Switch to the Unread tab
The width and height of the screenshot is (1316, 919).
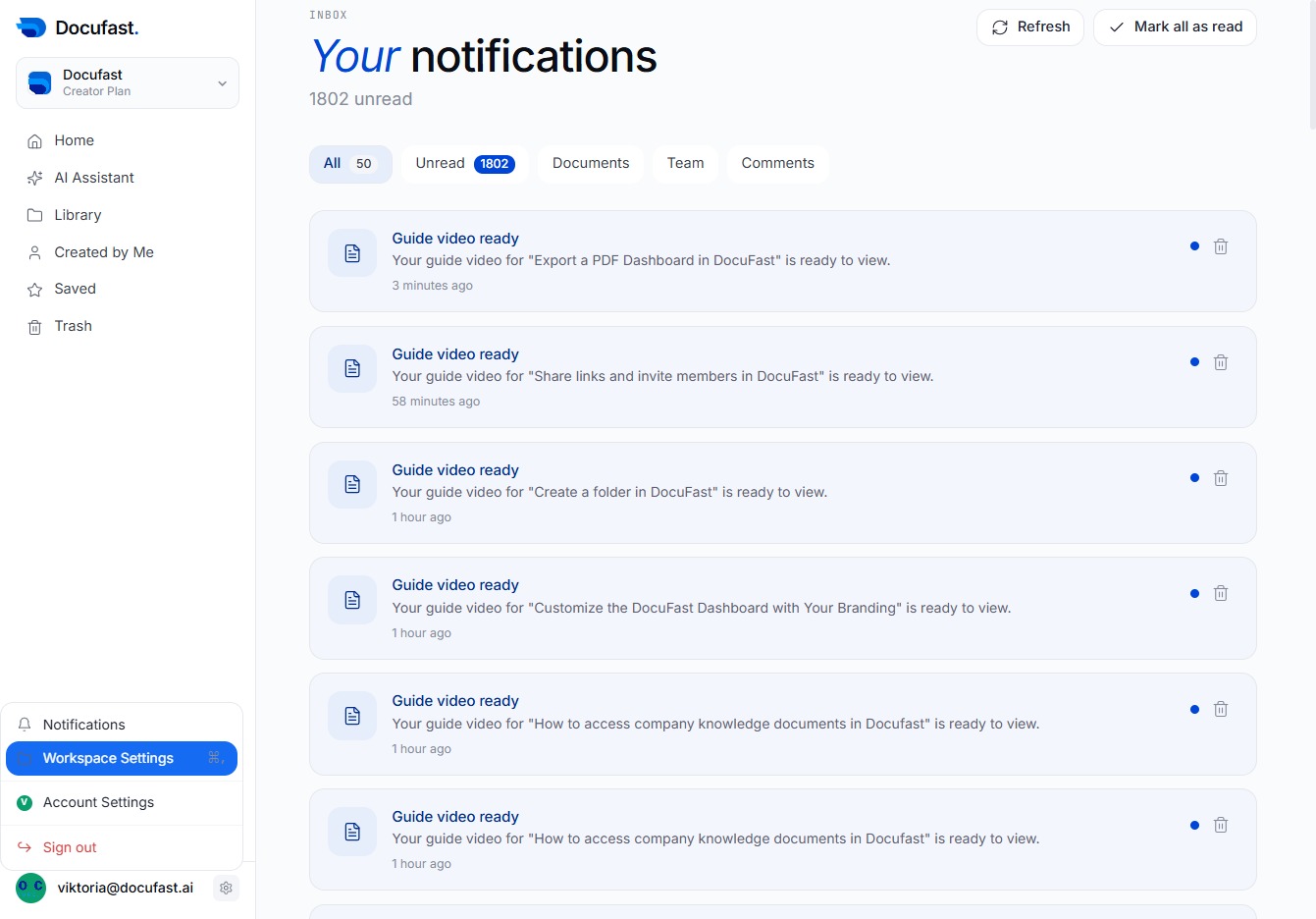click(x=465, y=164)
